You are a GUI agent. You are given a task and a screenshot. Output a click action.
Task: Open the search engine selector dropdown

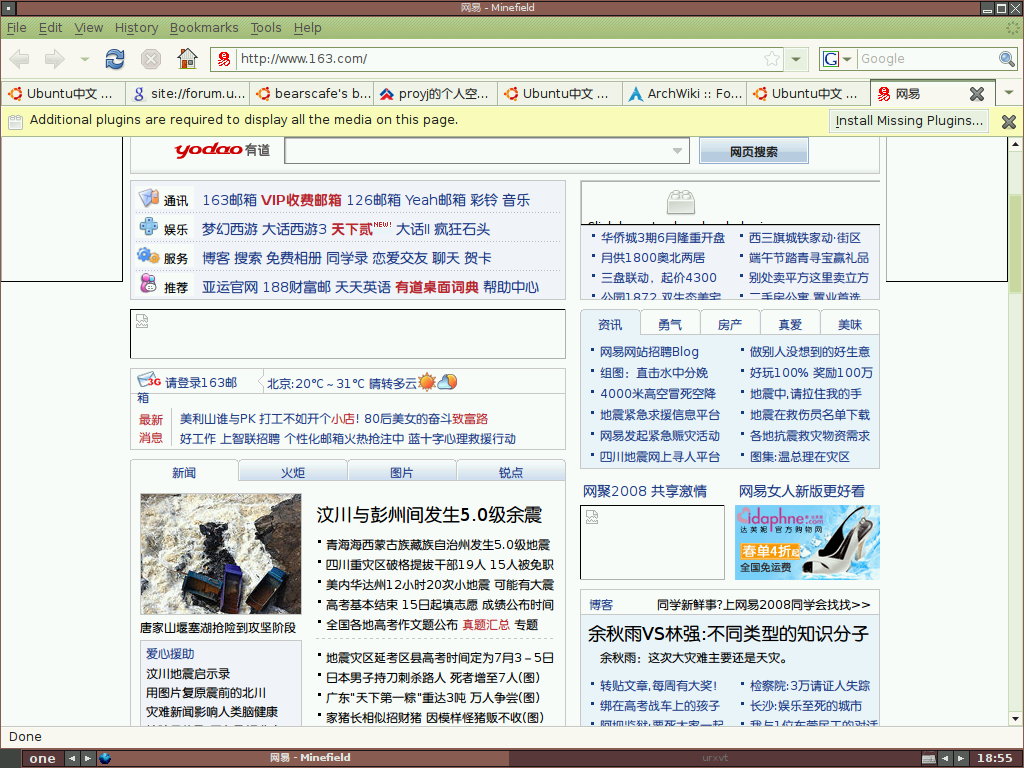point(847,59)
